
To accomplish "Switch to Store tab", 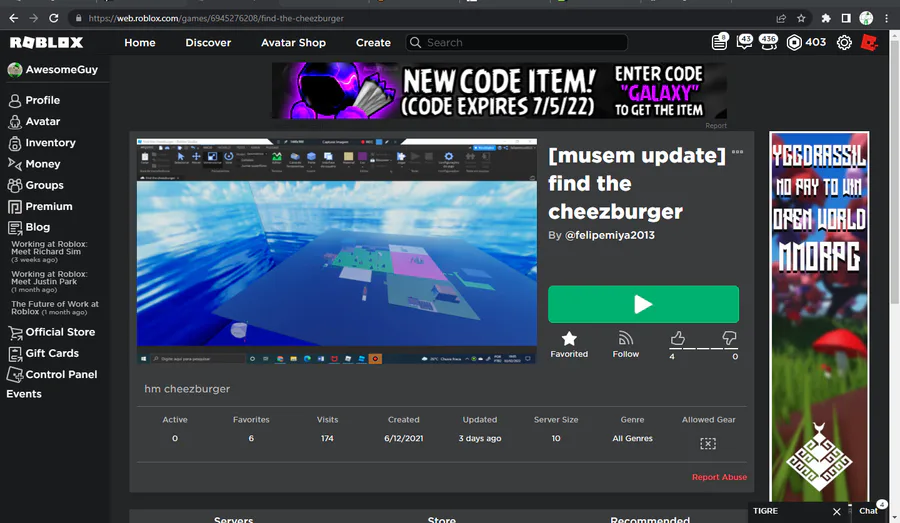I will tap(441, 518).
